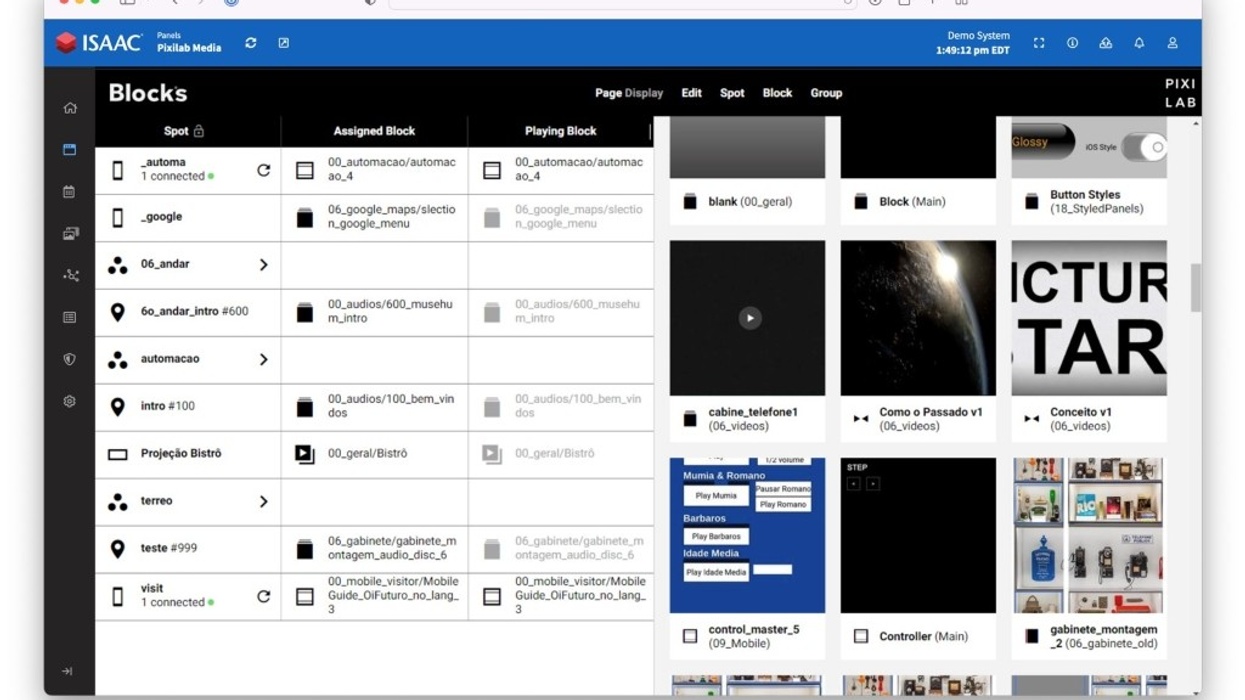Reload the _automa spot
This screenshot has width=1245, height=700.
[x=263, y=170]
